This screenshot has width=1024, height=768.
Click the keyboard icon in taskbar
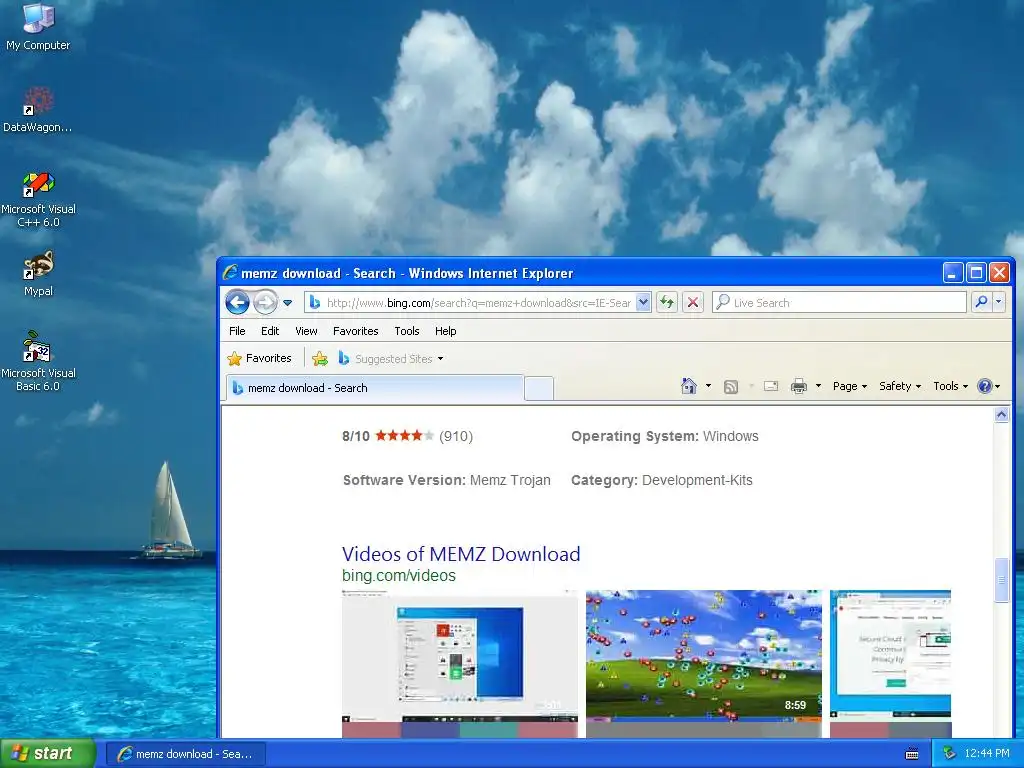pyautogui.click(x=912, y=754)
